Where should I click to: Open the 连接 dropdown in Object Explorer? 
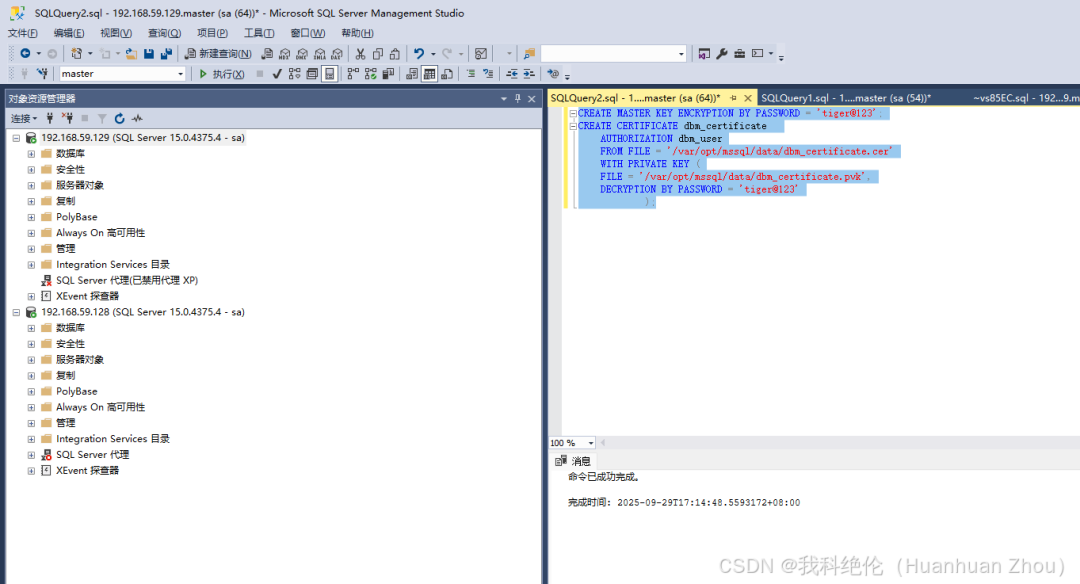(x=24, y=118)
